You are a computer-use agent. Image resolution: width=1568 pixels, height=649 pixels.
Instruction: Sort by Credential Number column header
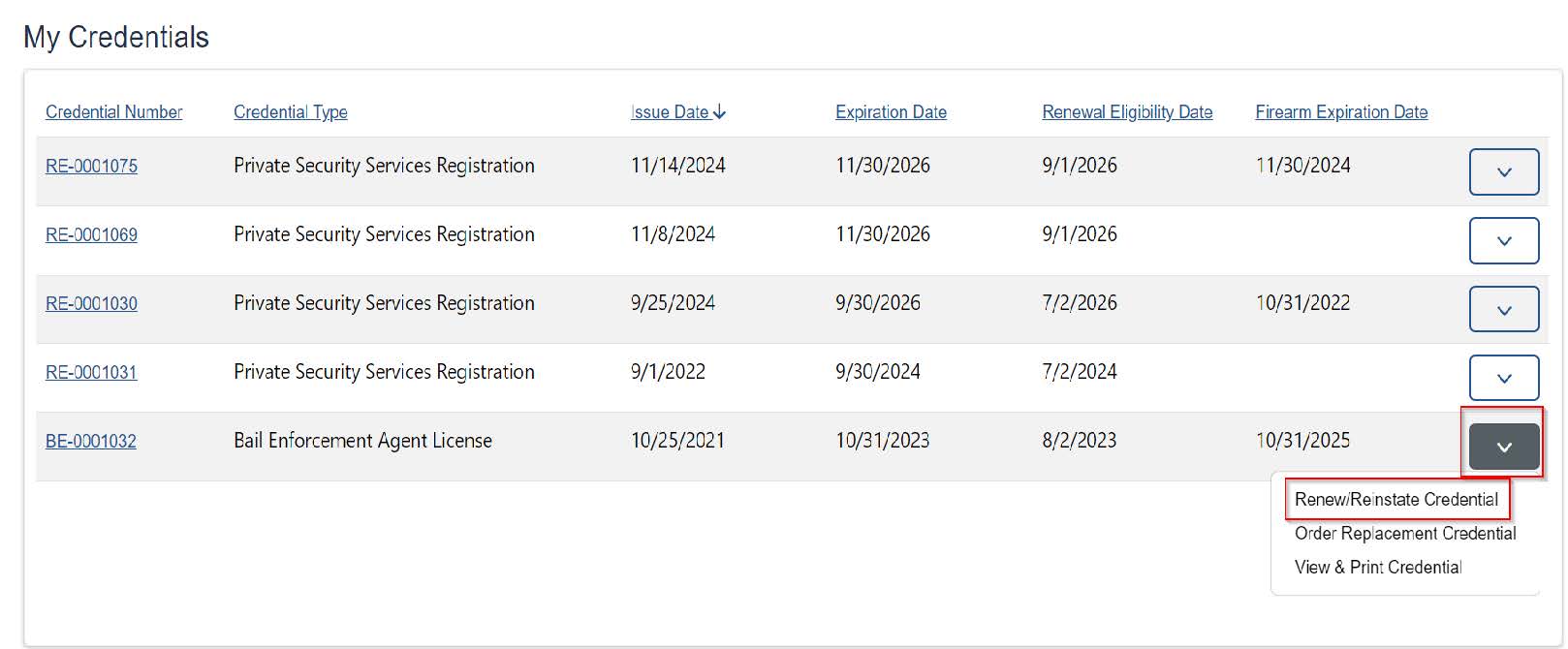coord(113,112)
